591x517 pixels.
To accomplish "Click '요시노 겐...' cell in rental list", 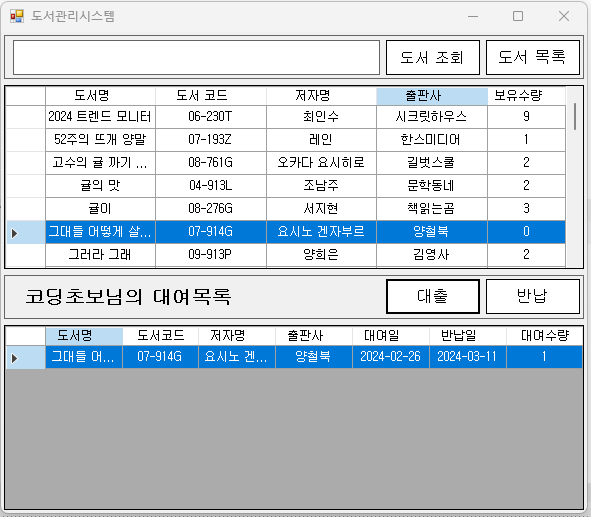I will point(237,356).
